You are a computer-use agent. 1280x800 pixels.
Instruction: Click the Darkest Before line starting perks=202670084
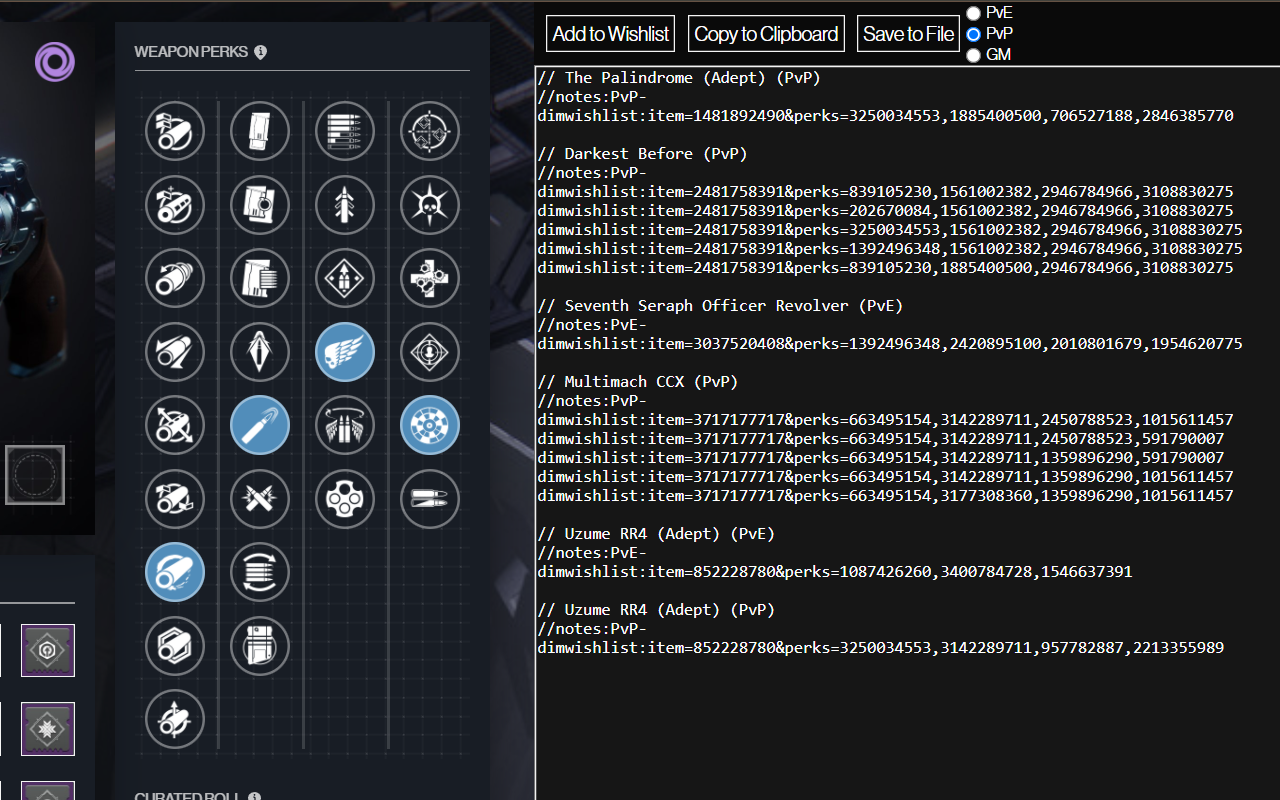885,211
